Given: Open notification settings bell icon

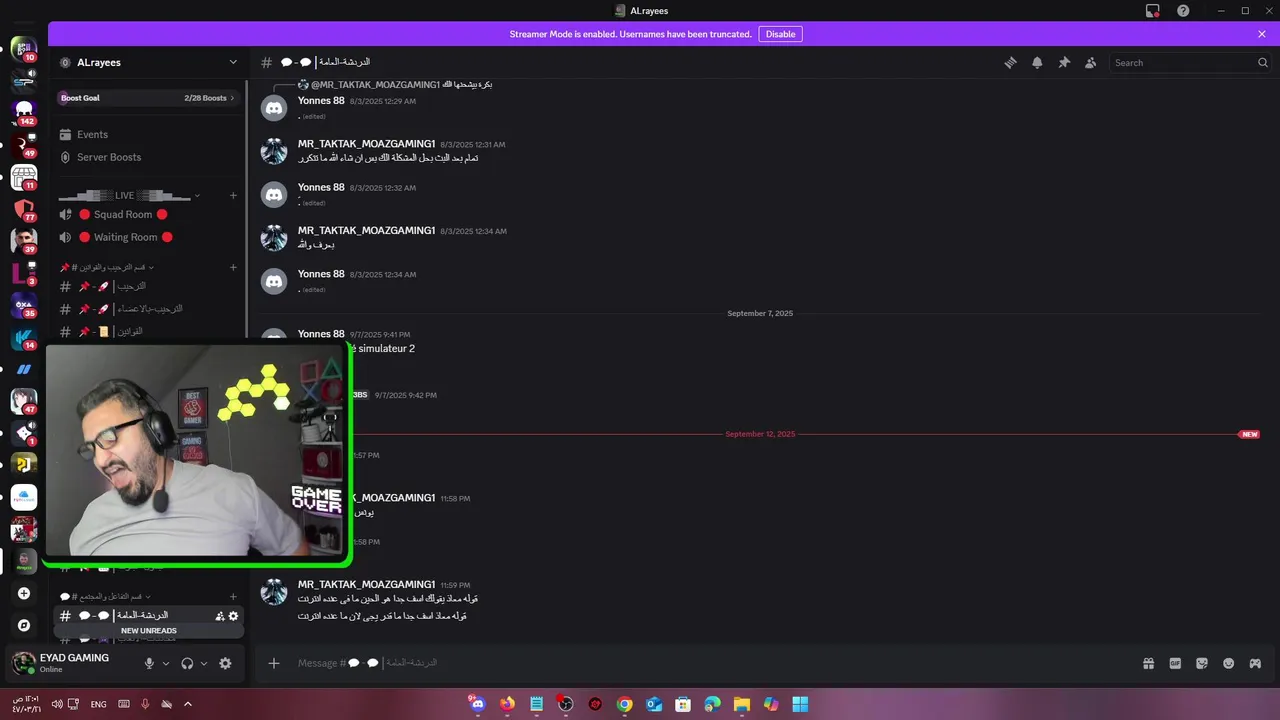Looking at the screenshot, I should tap(1037, 62).
